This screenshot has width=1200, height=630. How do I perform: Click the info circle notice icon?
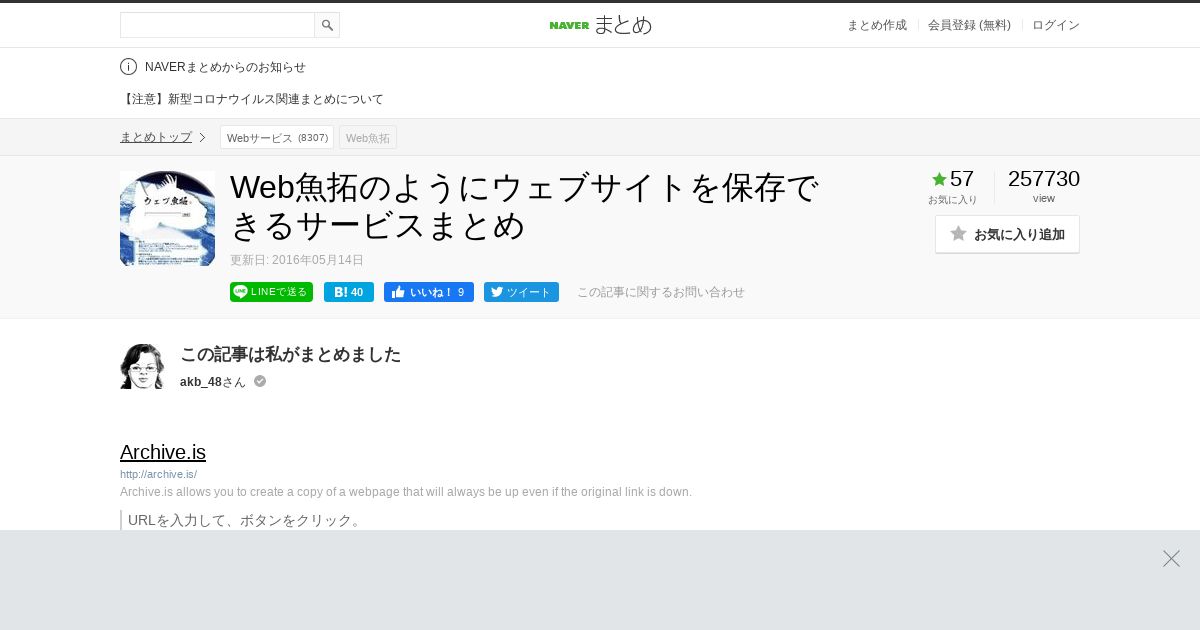(128, 67)
